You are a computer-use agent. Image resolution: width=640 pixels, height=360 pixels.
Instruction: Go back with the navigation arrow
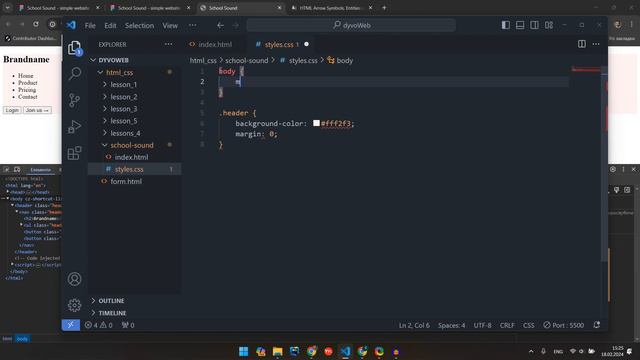tap(220, 25)
